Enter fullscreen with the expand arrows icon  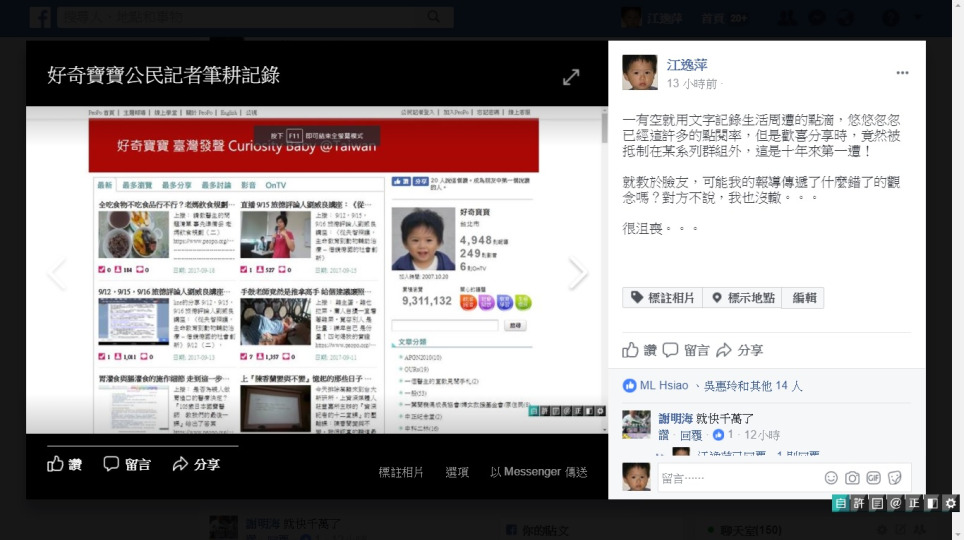(x=571, y=77)
